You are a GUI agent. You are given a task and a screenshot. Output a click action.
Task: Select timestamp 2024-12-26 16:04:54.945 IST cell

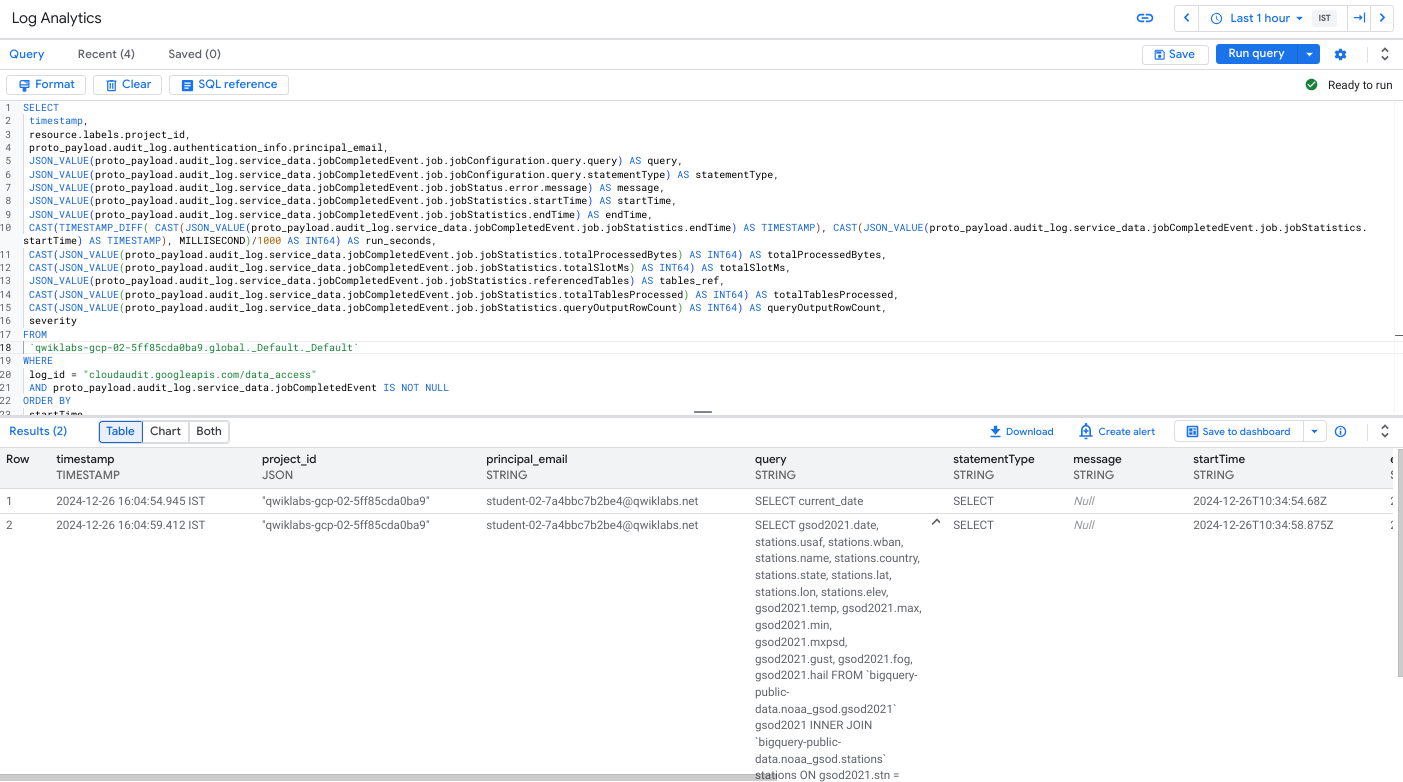130,501
